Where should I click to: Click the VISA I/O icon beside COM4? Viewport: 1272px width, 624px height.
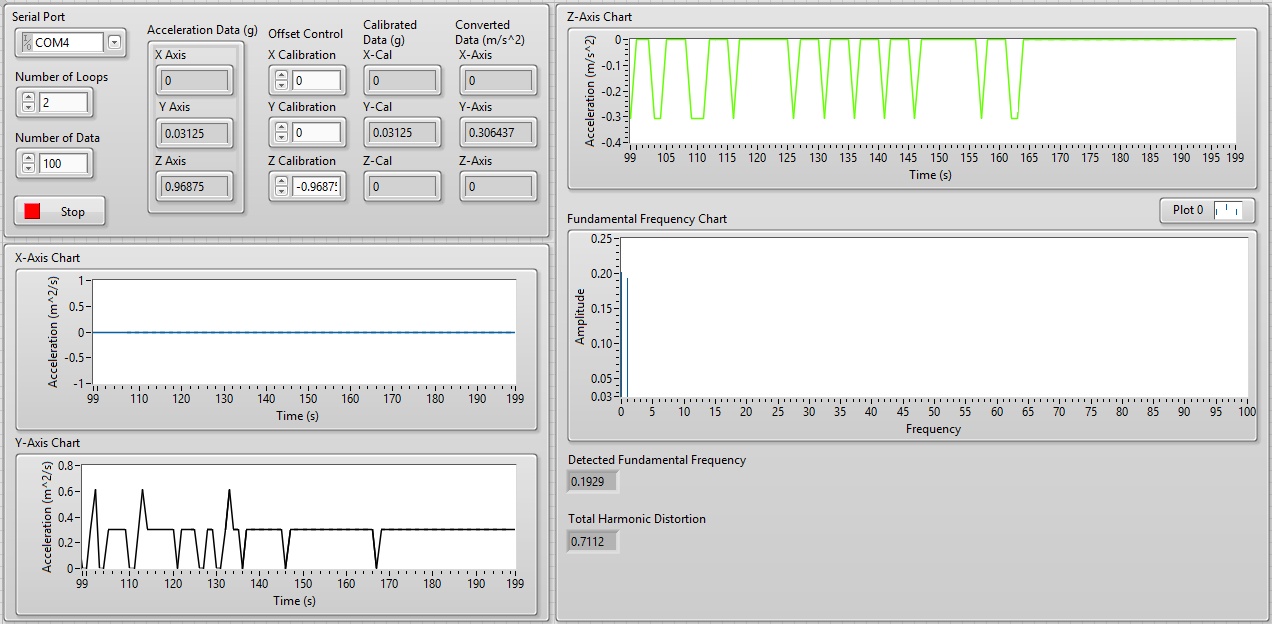point(26,42)
